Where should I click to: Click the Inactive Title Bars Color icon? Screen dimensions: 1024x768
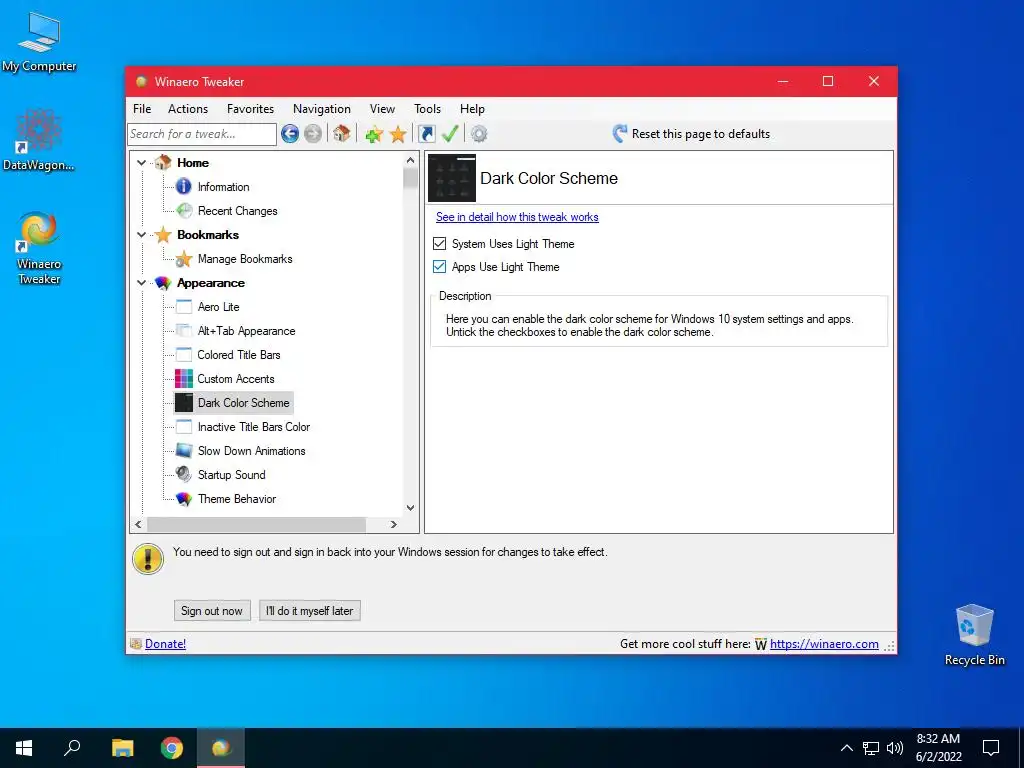point(184,427)
